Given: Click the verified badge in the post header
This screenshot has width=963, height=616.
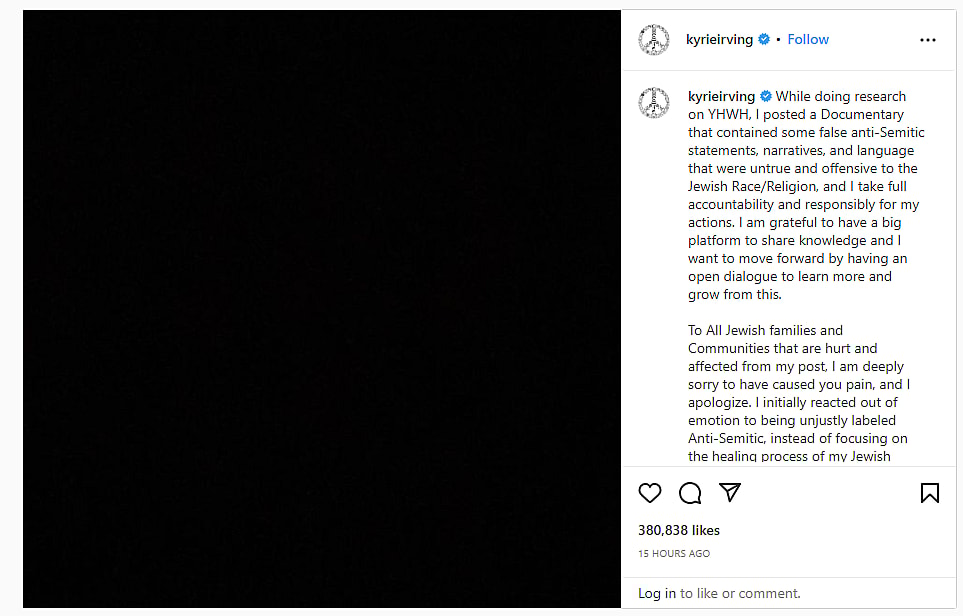Looking at the screenshot, I should [x=764, y=40].
